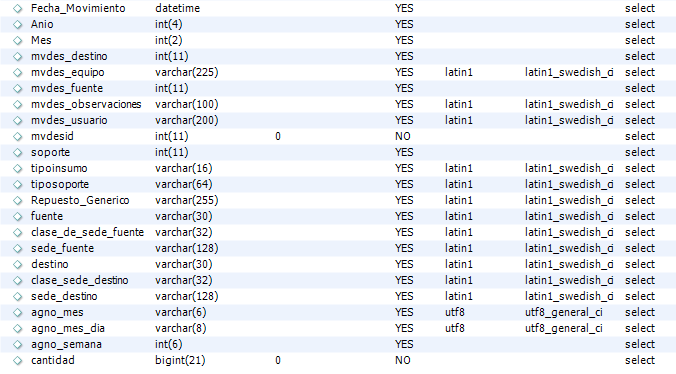Click the bigint(21) type for cantidad
Image resolution: width=676 pixels, height=374 pixels.
180,360
